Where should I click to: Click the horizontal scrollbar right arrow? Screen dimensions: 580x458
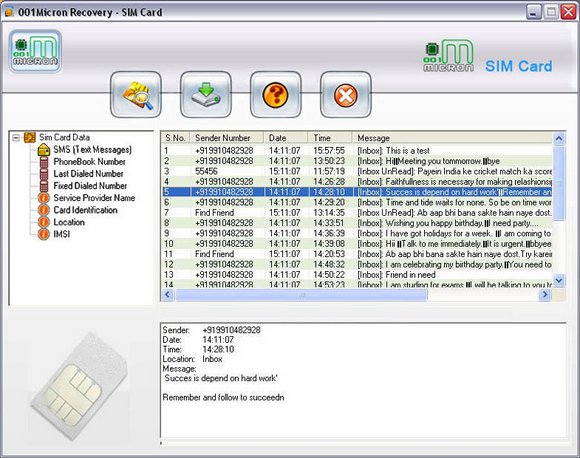click(x=544, y=294)
